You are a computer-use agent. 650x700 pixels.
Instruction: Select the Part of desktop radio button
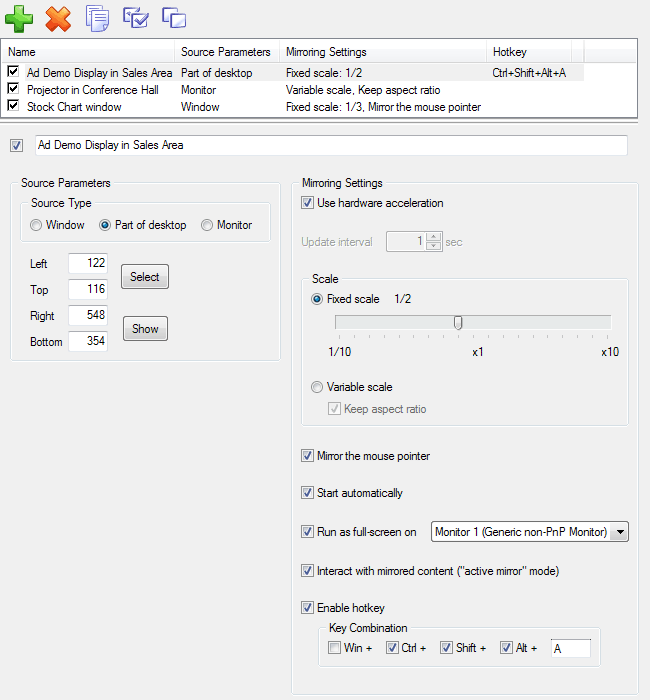105,225
